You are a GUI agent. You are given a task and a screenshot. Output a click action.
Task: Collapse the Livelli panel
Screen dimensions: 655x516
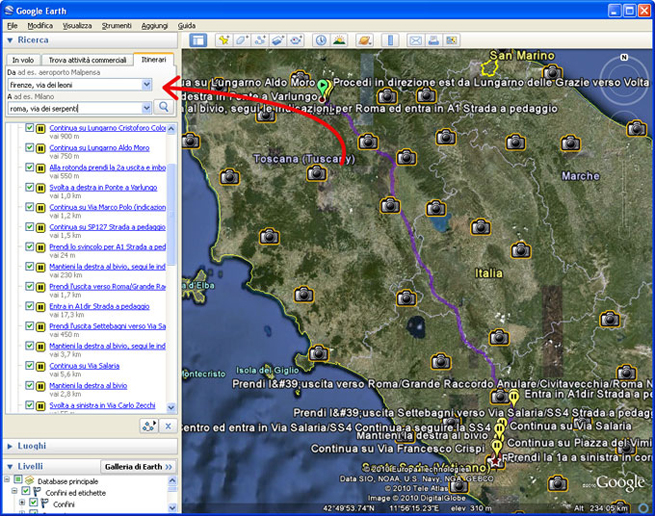point(10,467)
